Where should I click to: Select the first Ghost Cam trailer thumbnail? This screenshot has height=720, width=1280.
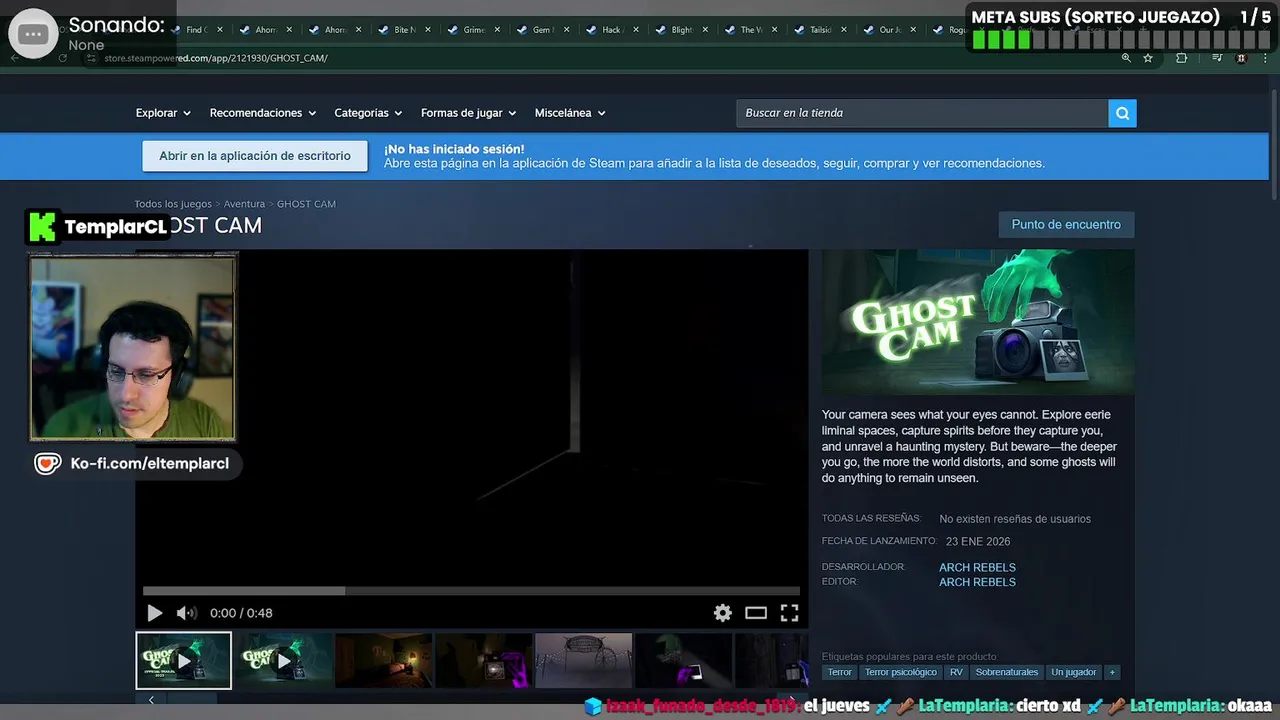[x=183, y=660]
